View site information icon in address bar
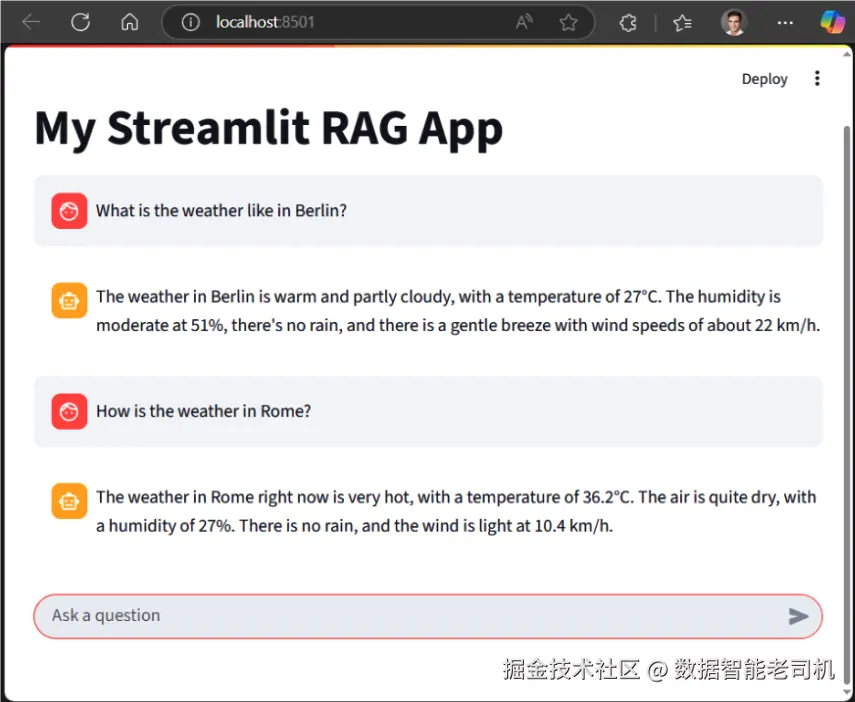855x702 pixels. (190, 22)
